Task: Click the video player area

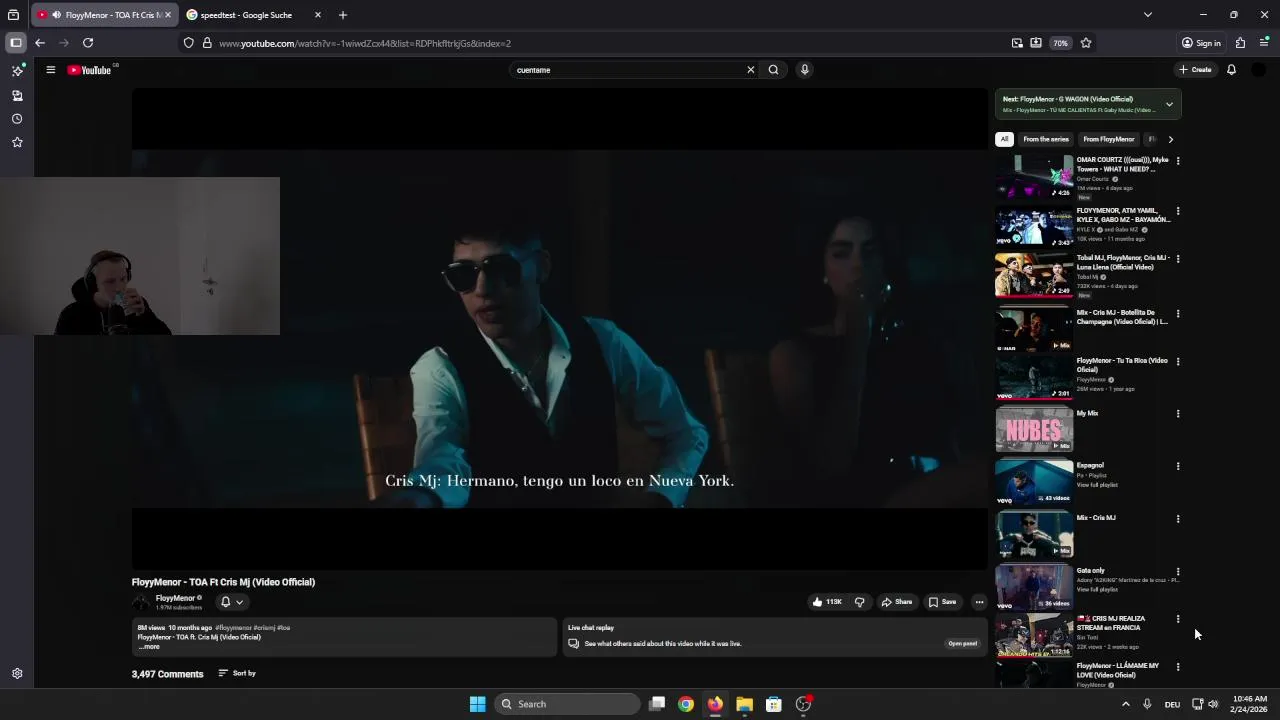Action: [560, 328]
